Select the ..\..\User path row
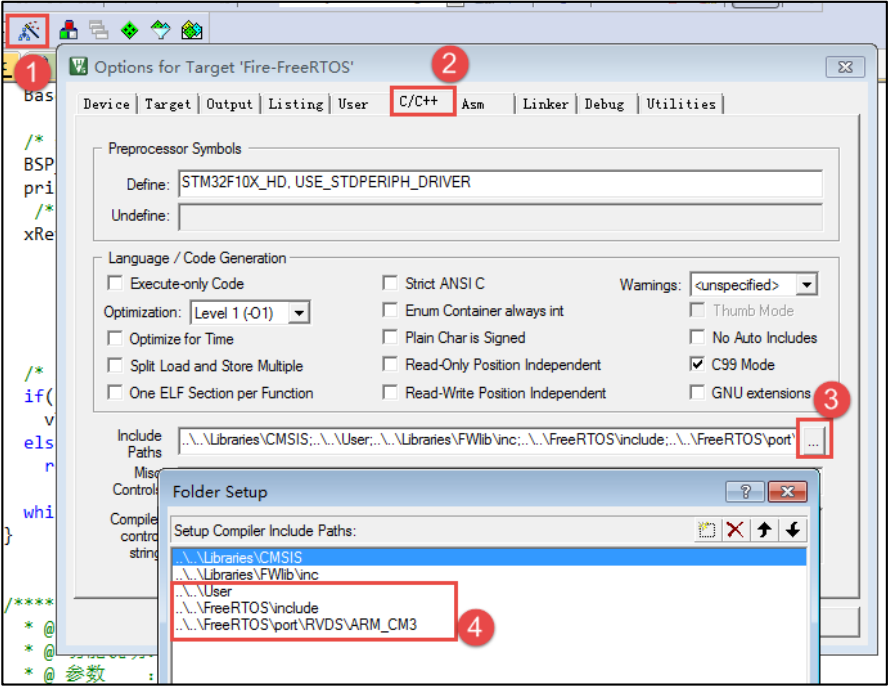The width and height of the screenshot is (889, 687). click(489, 591)
